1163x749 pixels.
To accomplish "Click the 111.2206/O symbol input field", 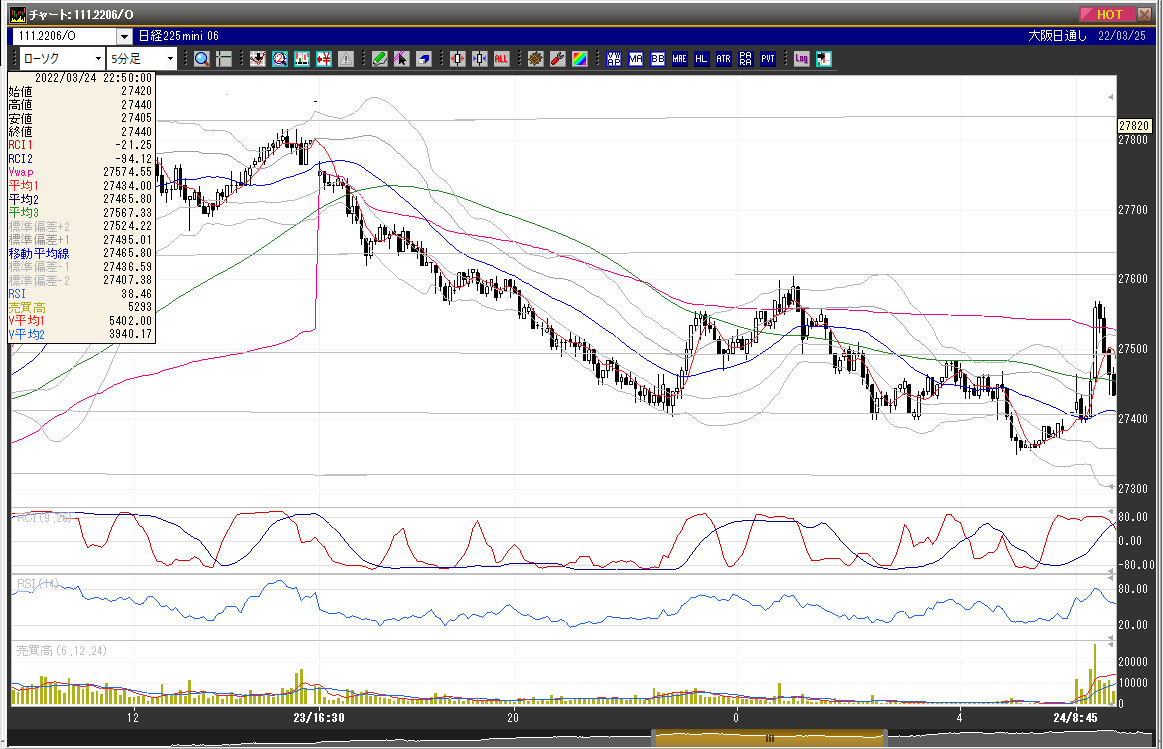I will click(65, 36).
